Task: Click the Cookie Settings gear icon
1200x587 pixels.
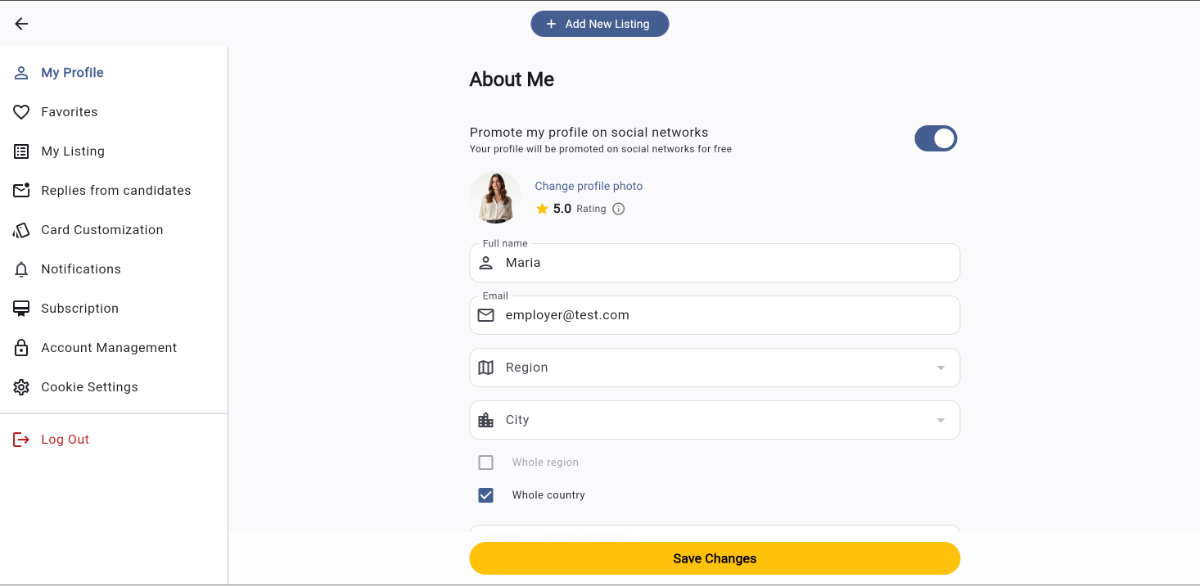Action: coord(21,387)
